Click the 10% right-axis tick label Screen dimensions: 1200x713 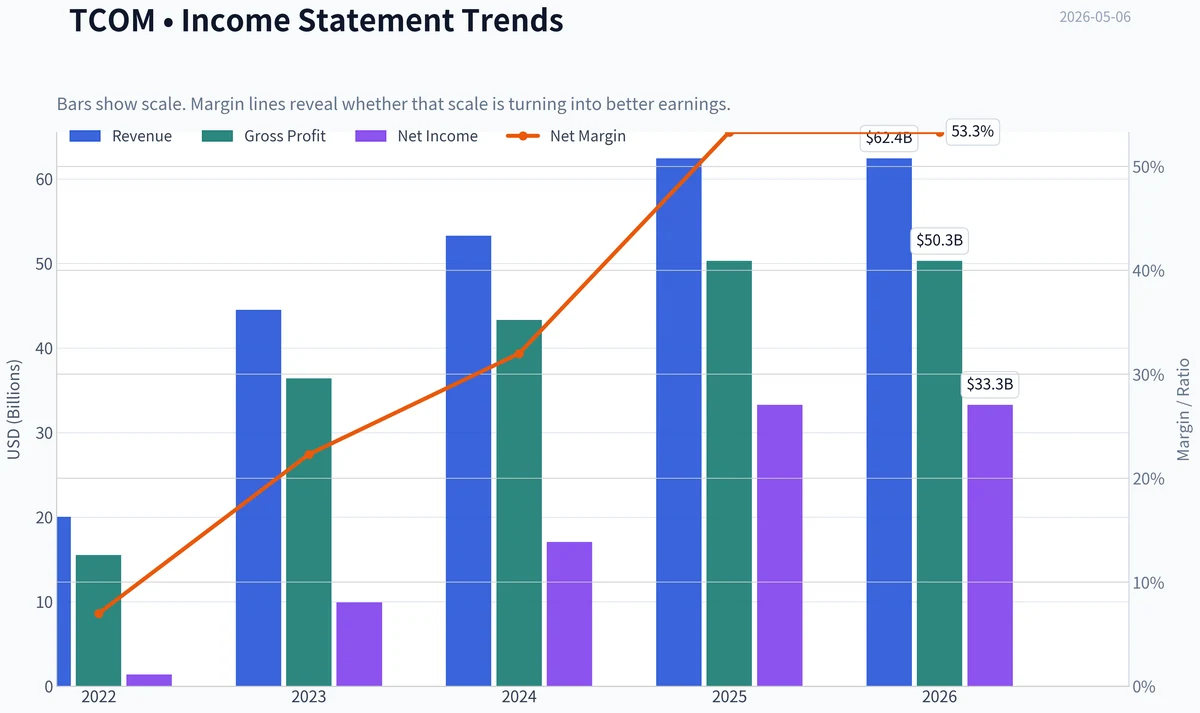tap(1150, 583)
